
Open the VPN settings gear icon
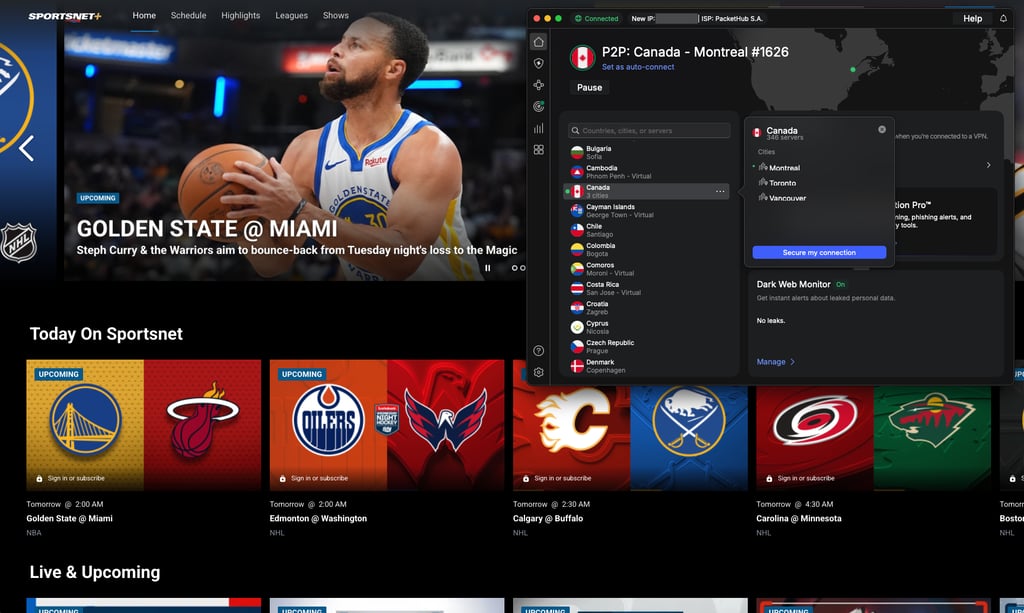tap(538, 372)
